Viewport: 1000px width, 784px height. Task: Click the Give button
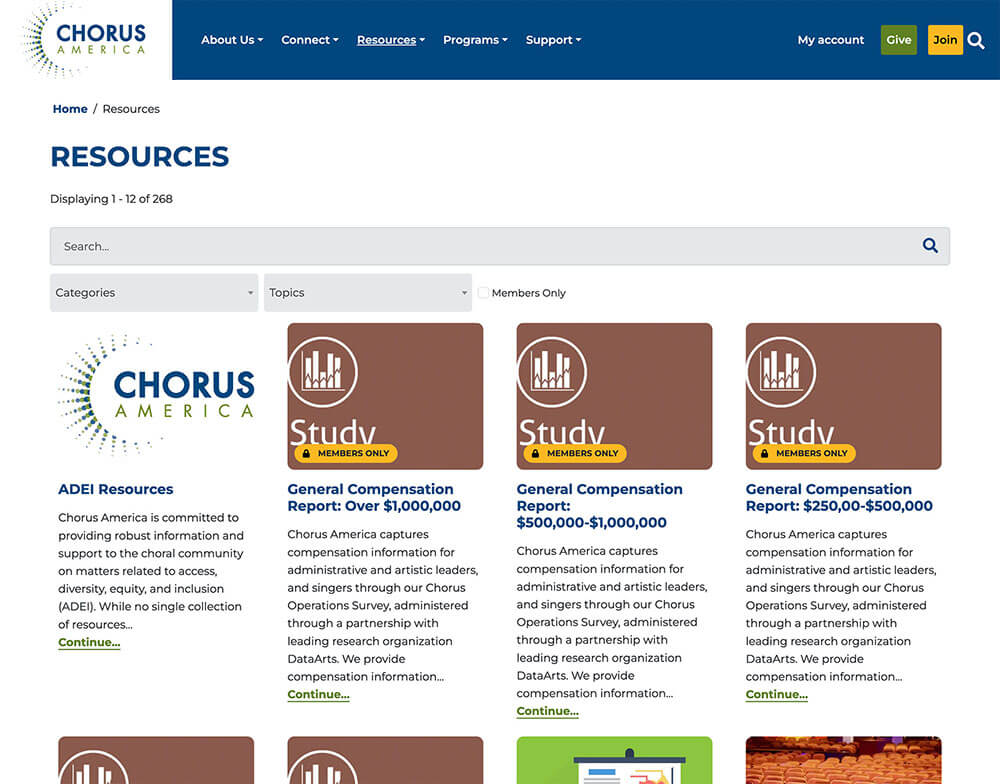click(898, 40)
